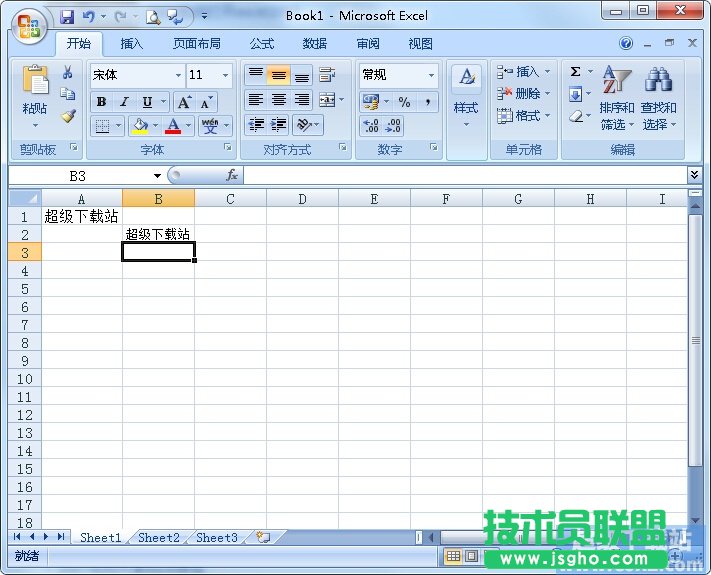
Task: Expand the number format dropdown showing 常规
Action: pos(431,75)
